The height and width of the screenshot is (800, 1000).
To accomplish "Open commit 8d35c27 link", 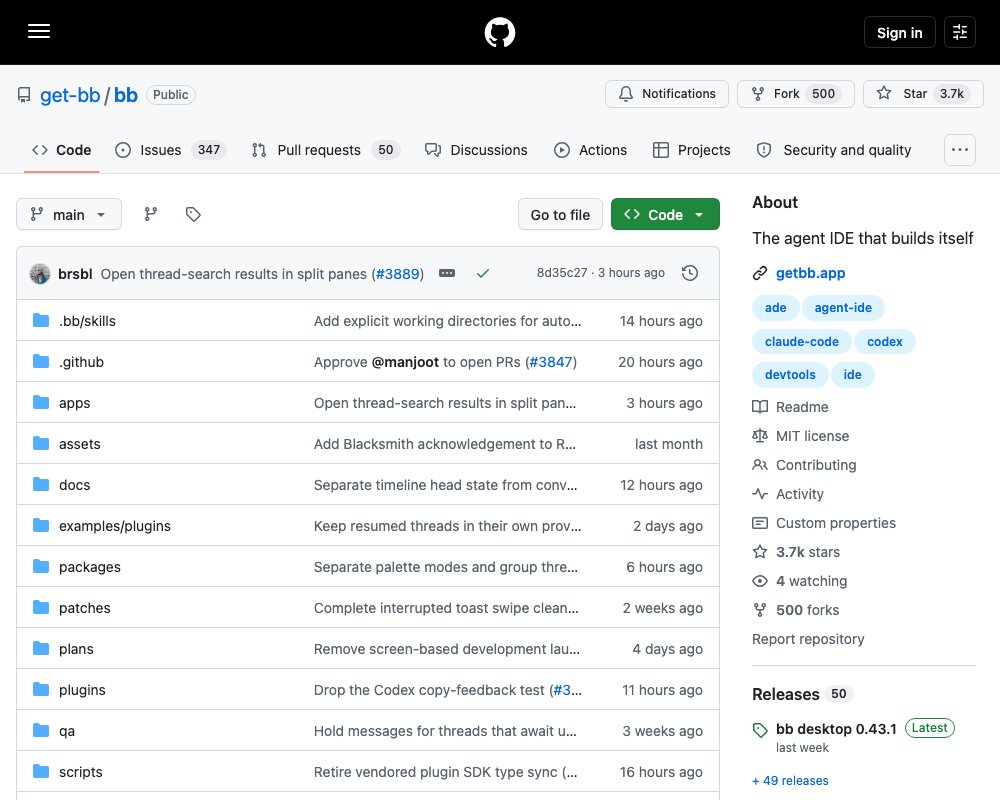I will [x=562, y=272].
